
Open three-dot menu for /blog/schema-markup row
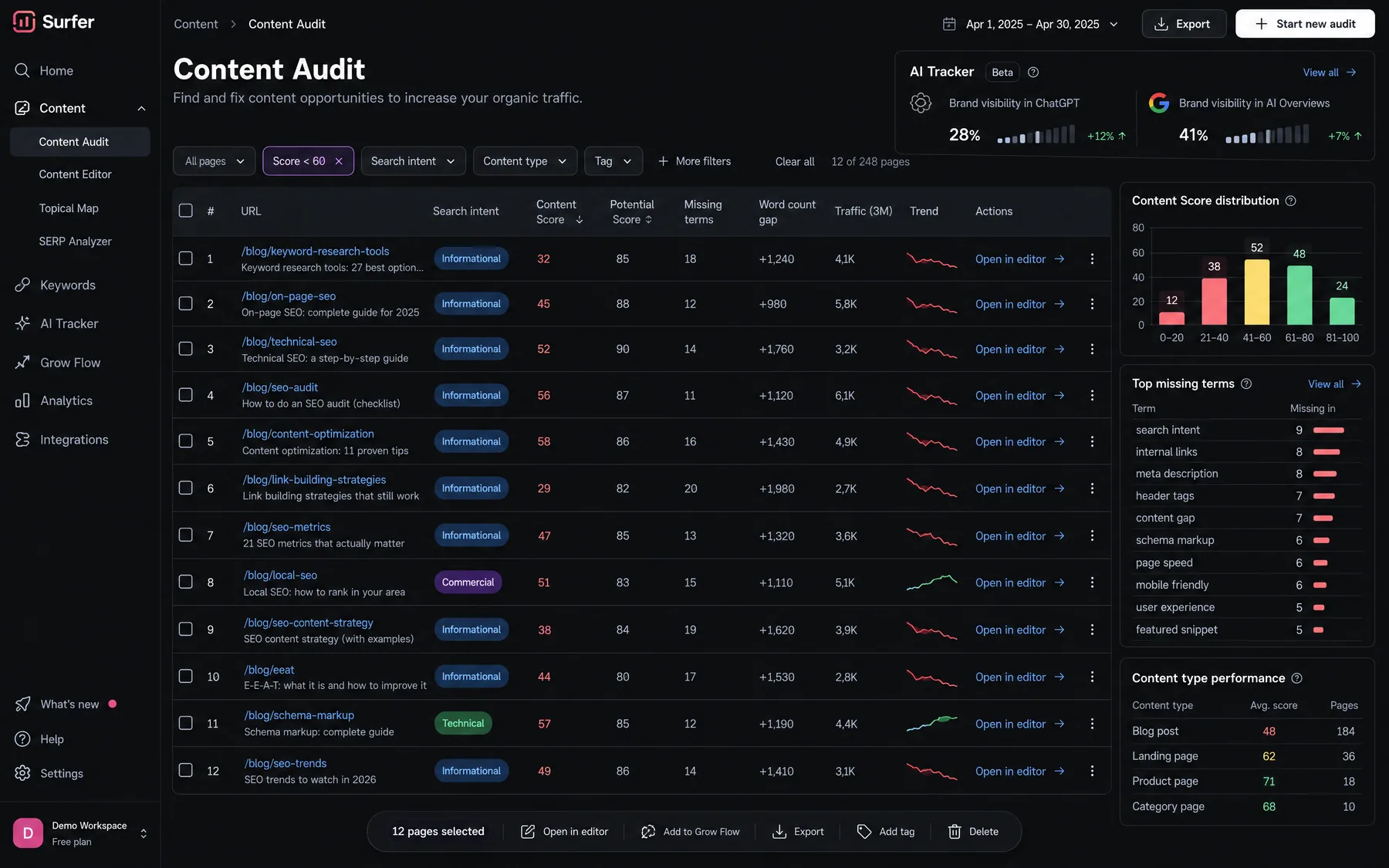tap(1092, 723)
